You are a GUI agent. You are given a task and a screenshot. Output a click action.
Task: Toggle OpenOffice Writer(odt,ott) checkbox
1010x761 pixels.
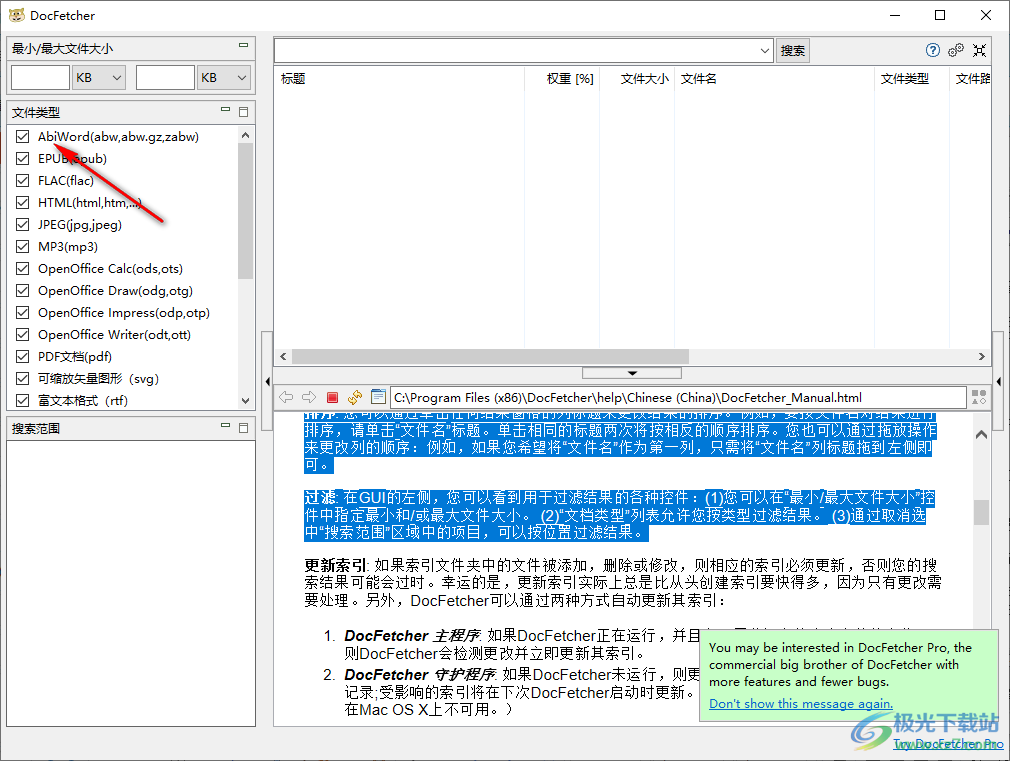[x=23, y=334]
